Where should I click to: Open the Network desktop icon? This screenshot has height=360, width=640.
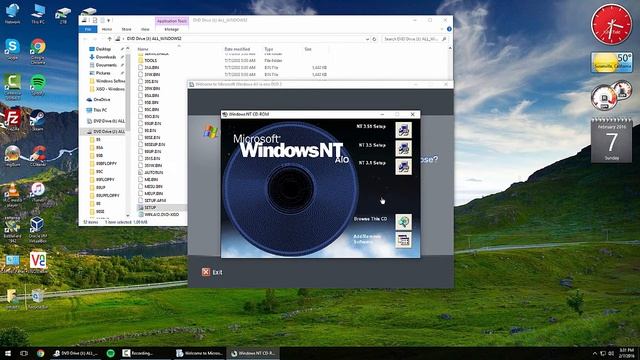click(x=13, y=13)
